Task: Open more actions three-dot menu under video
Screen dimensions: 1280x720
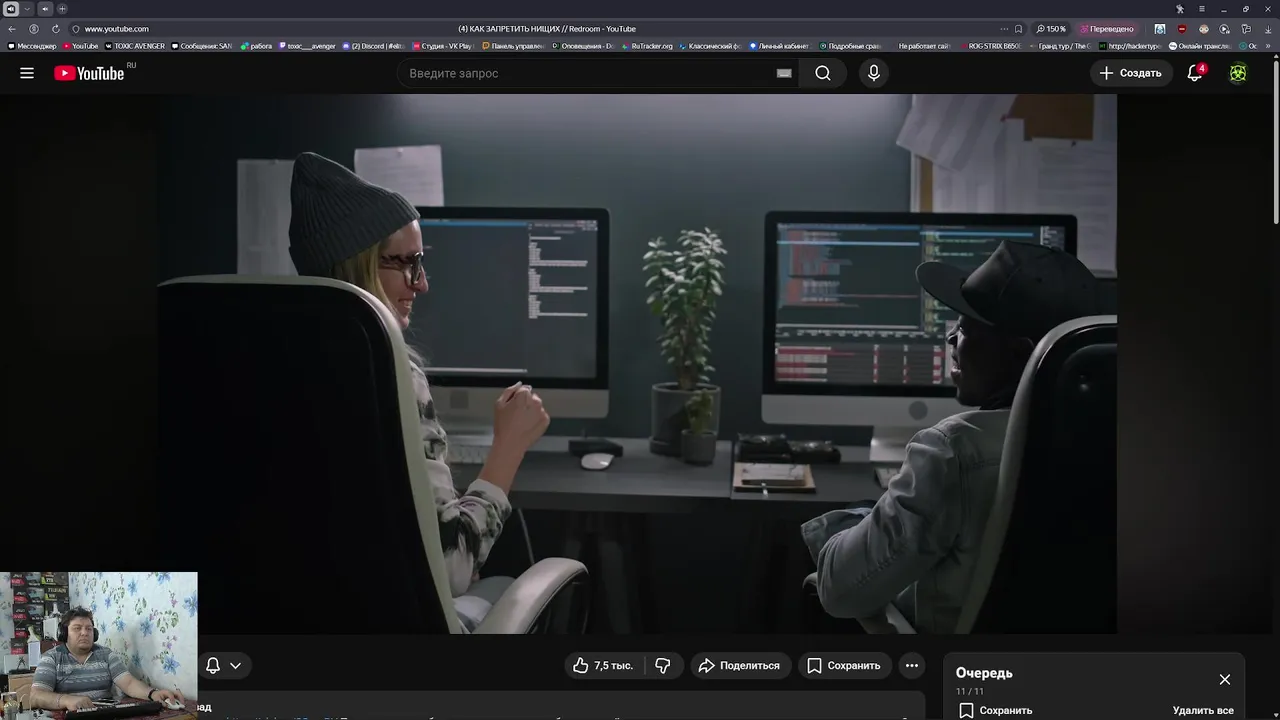Action: pos(911,665)
